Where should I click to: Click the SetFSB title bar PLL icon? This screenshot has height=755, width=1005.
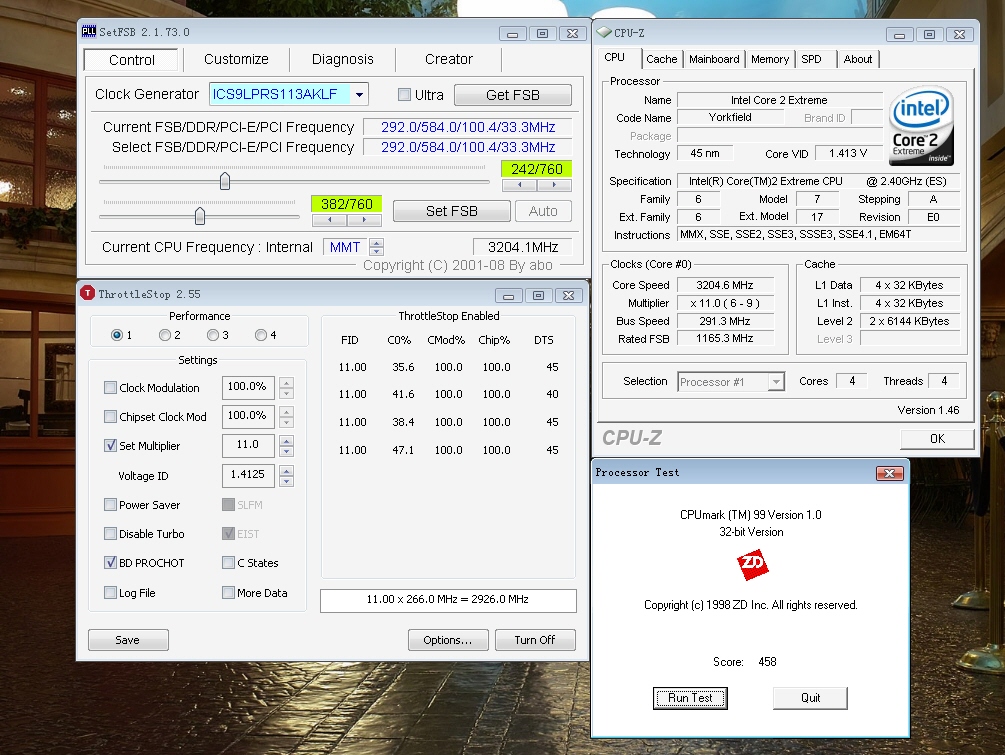(x=88, y=31)
